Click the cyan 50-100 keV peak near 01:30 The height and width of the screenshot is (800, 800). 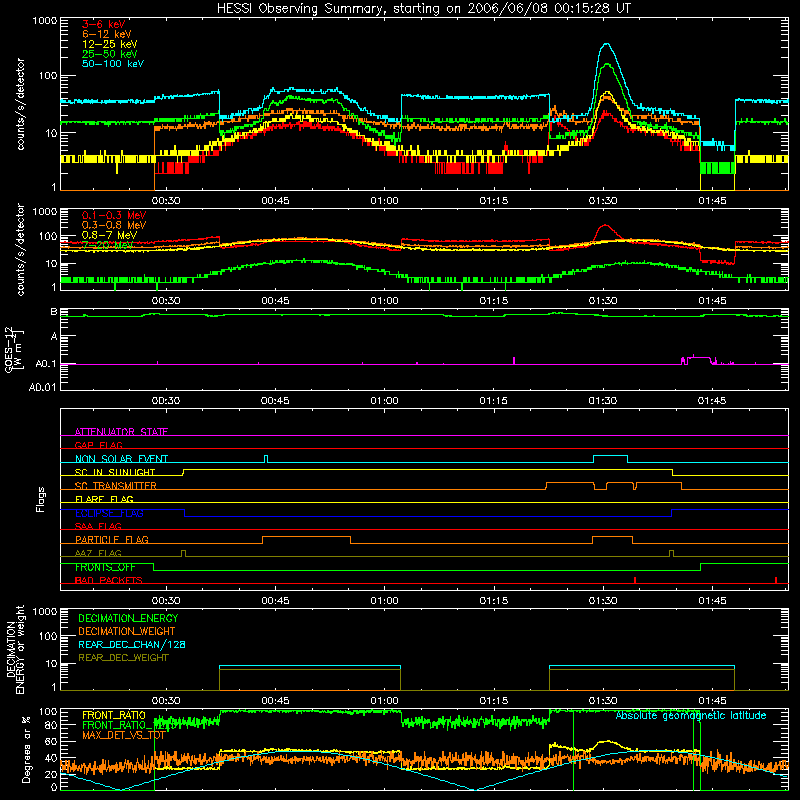[x=606, y=44]
